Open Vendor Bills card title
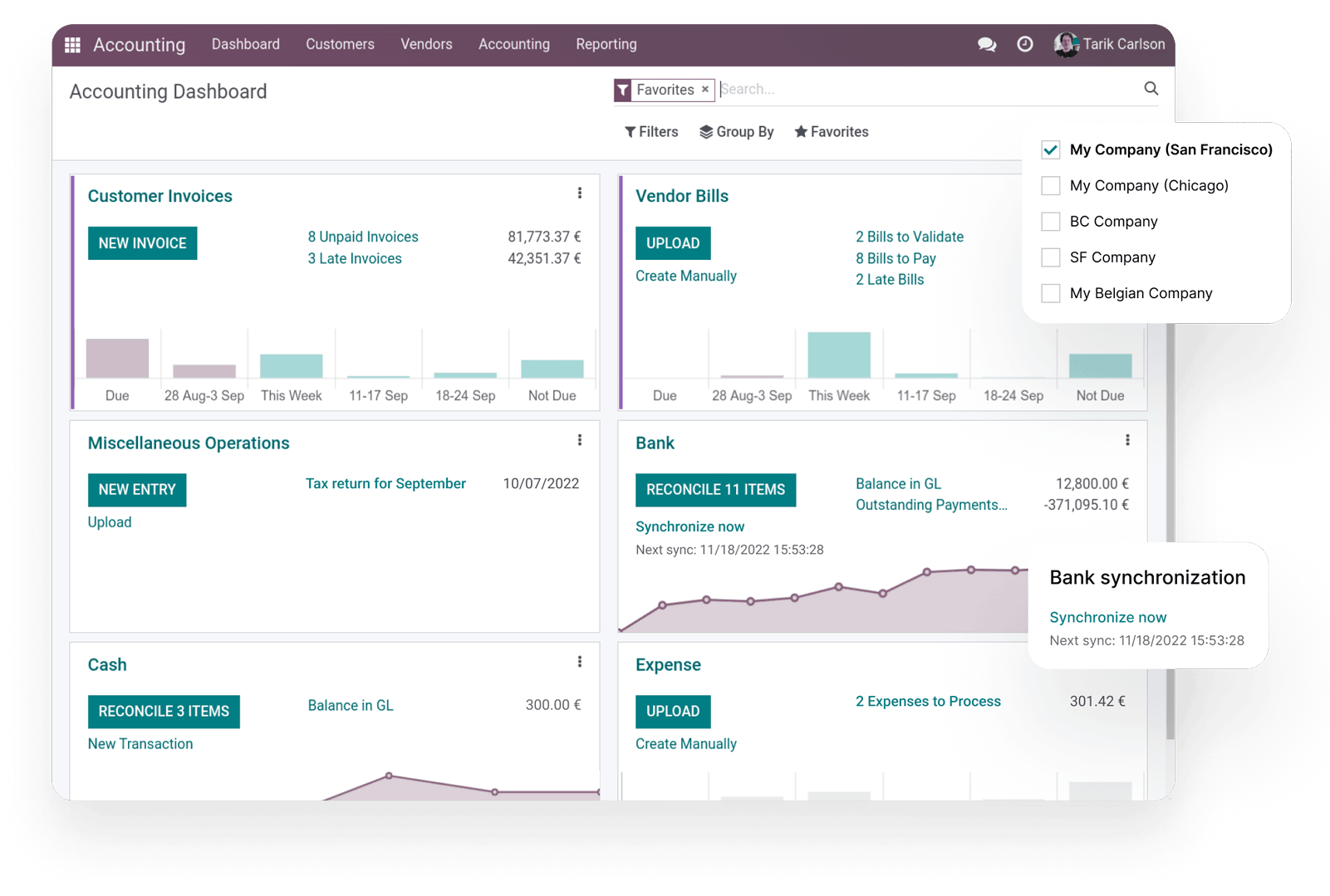This screenshot has height=896, width=1330. (x=682, y=196)
